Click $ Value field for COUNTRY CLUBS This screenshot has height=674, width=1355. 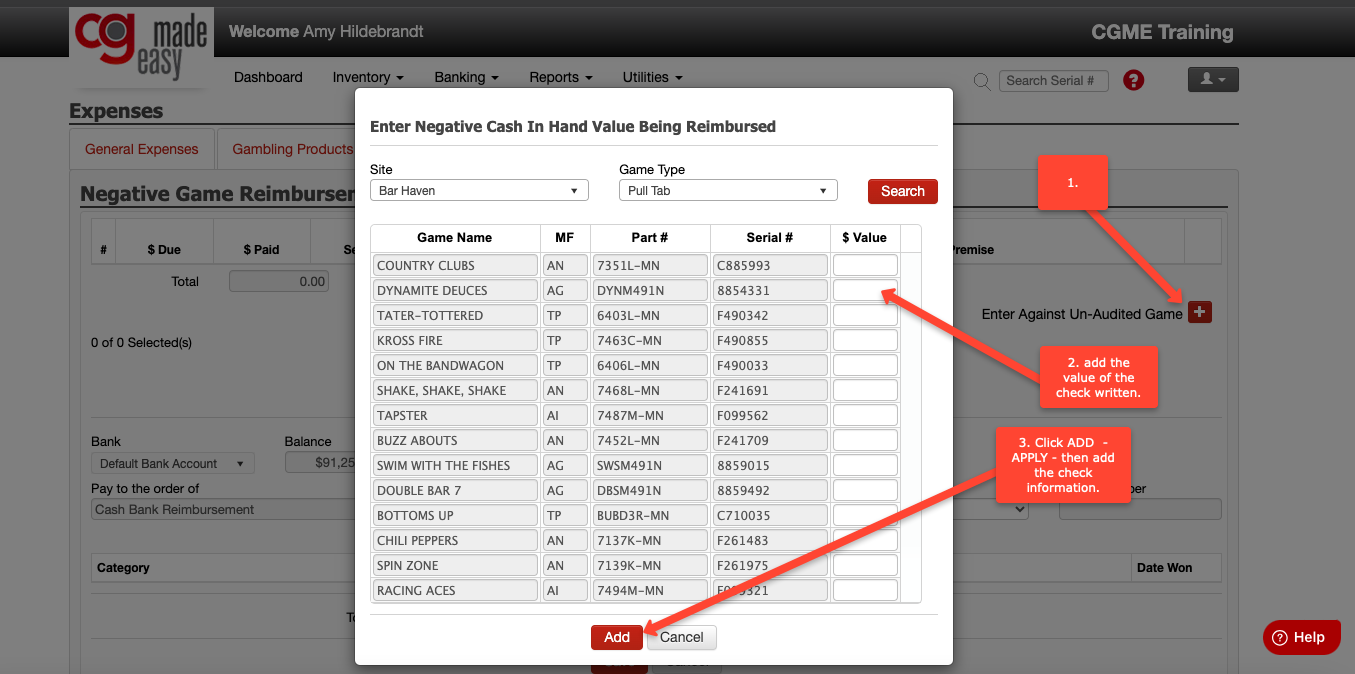pyautogui.click(x=866, y=265)
